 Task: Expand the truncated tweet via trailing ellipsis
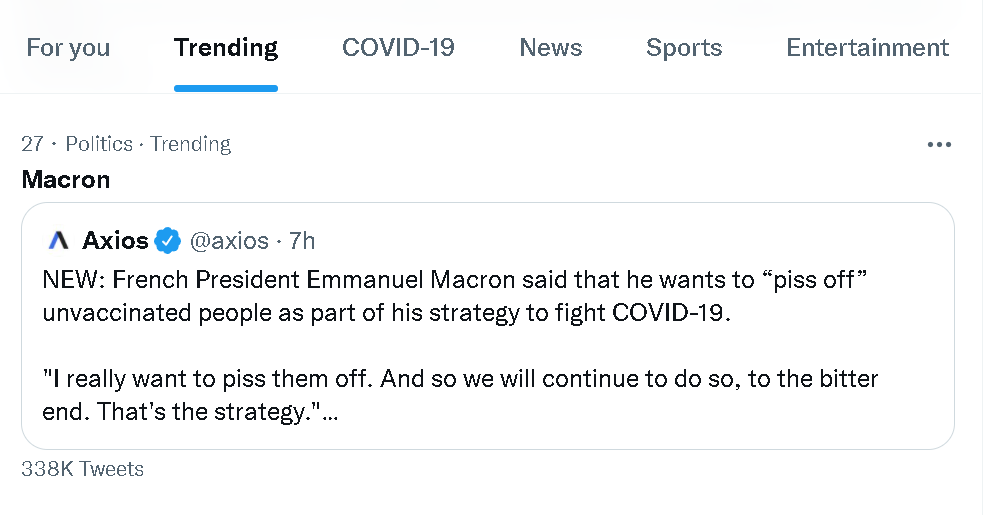point(331,413)
